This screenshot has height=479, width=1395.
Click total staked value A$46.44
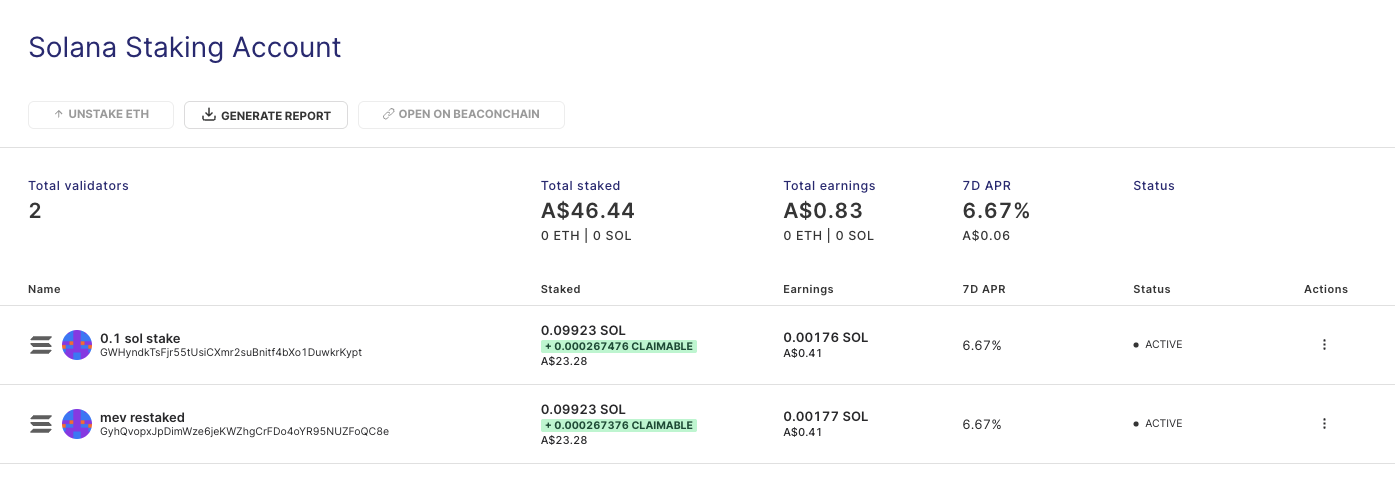click(x=588, y=211)
